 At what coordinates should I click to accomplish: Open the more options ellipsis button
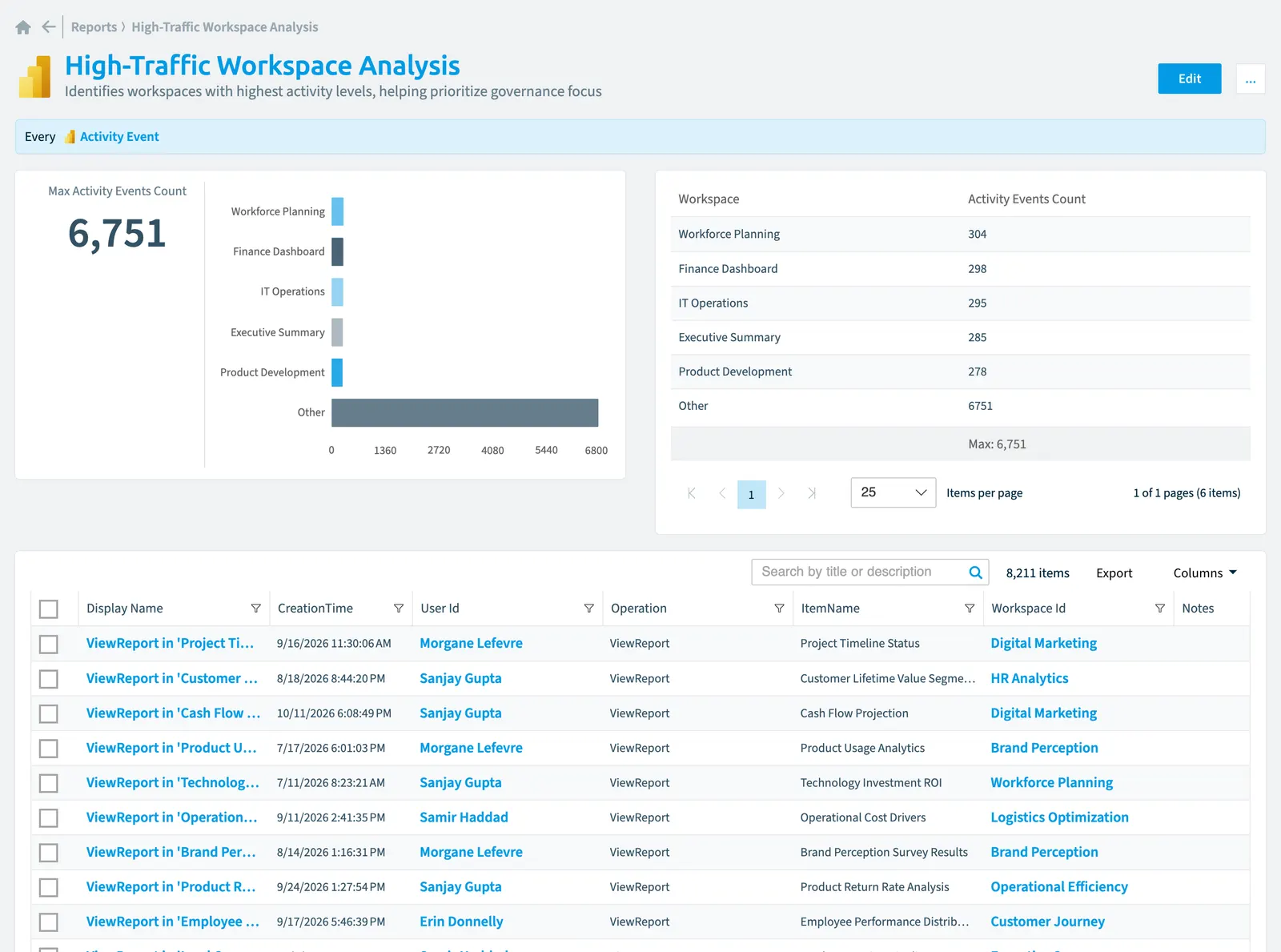(x=1250, y=78)
